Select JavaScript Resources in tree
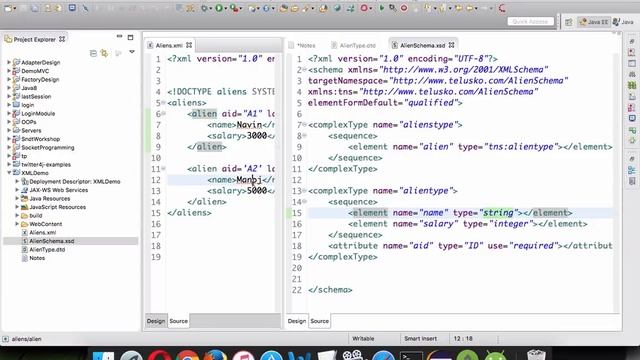Screen dimensions: 640x360 tap(58, 207)
